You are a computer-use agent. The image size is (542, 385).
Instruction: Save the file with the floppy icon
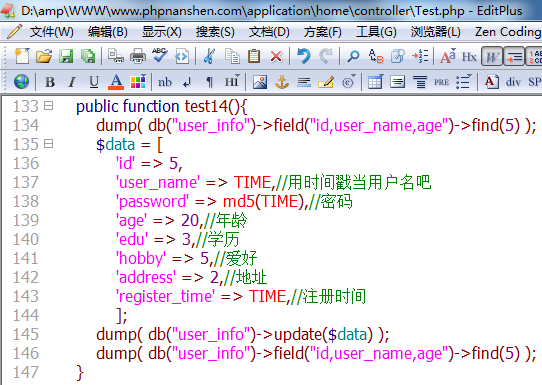click(x=66, y=56)
